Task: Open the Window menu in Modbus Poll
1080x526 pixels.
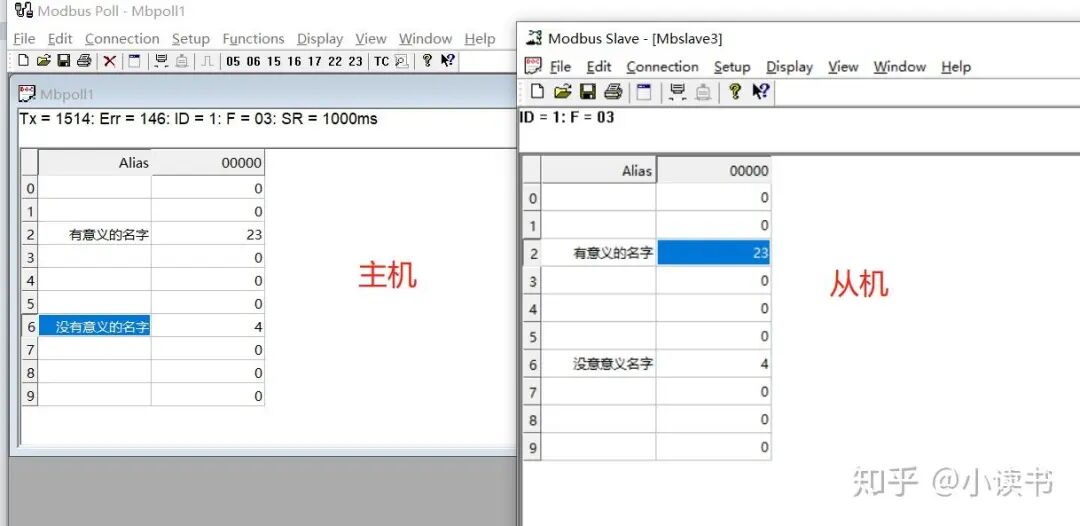Action: coord(425,39)
